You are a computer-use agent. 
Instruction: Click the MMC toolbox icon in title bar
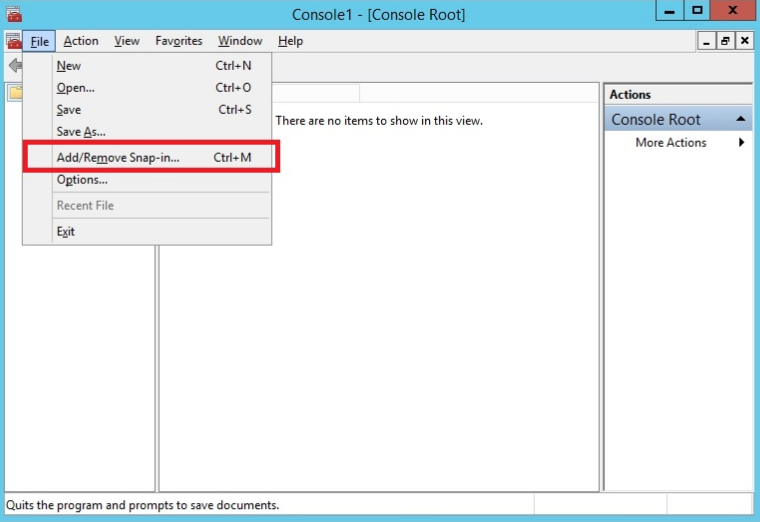[x=14, y=14]
